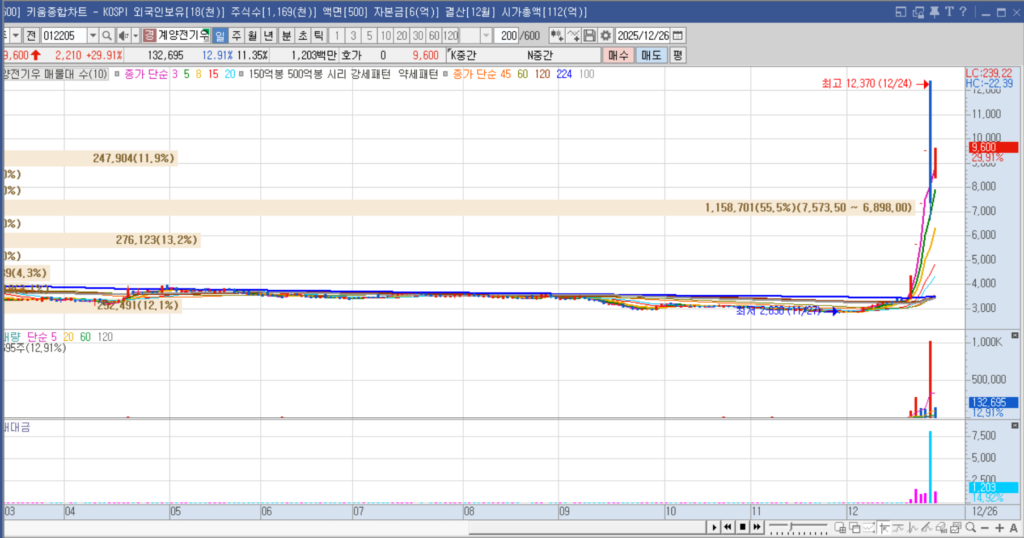Click the candlestick add-indicator icon
The height and width of the screenshot is (538, 1024).
click(556, 35)
